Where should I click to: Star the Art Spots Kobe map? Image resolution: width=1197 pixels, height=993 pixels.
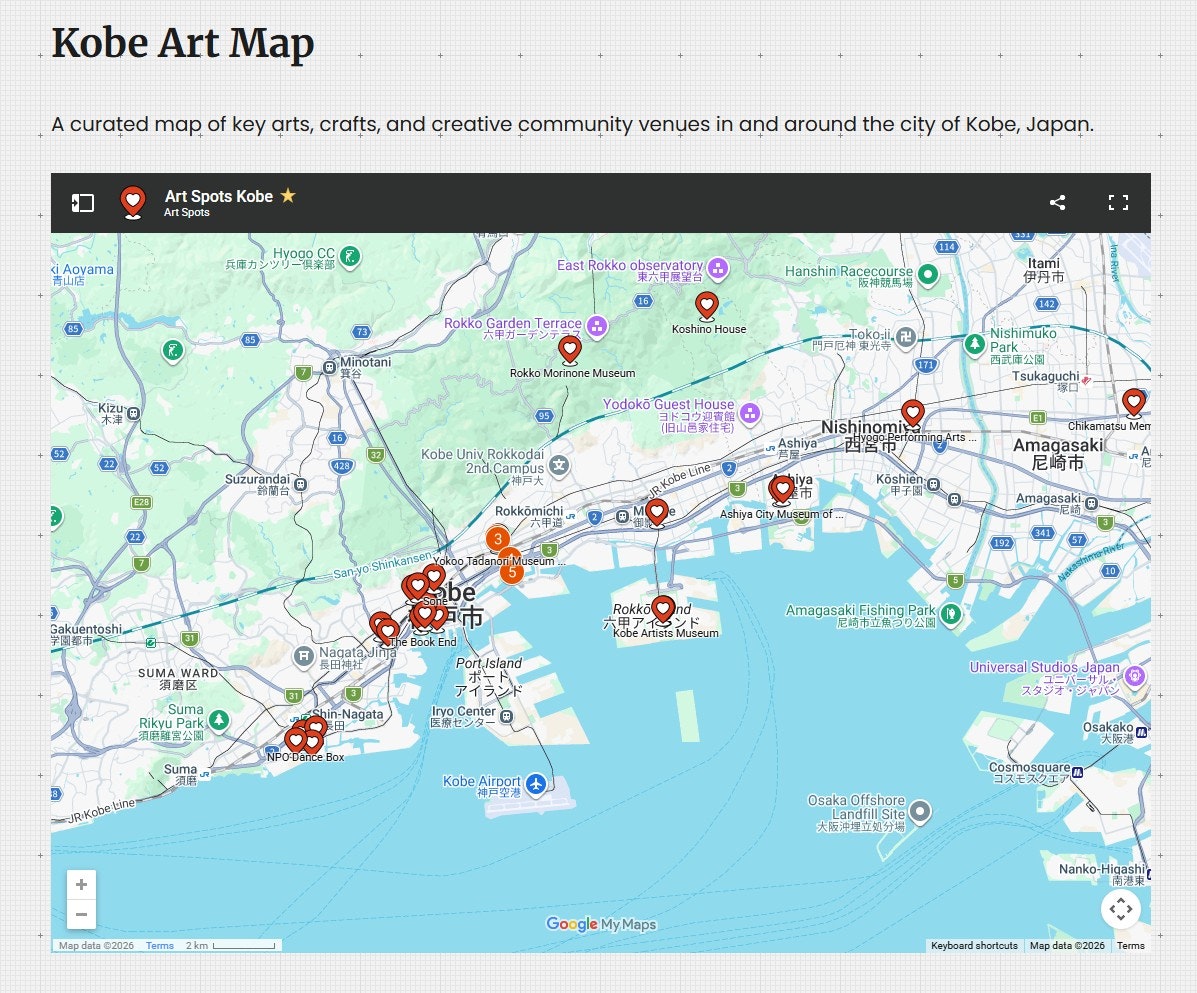pos(288,196)
